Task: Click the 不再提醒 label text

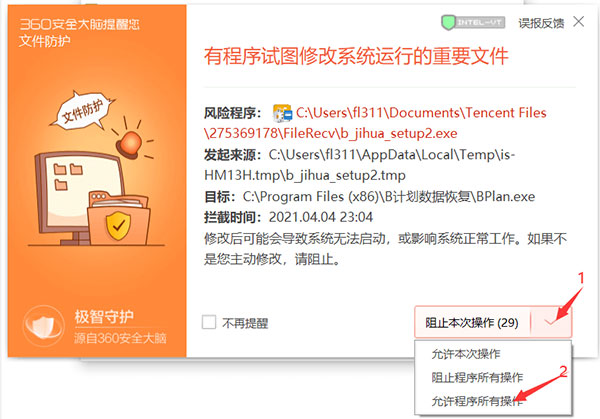Action: tap(245, 323)
